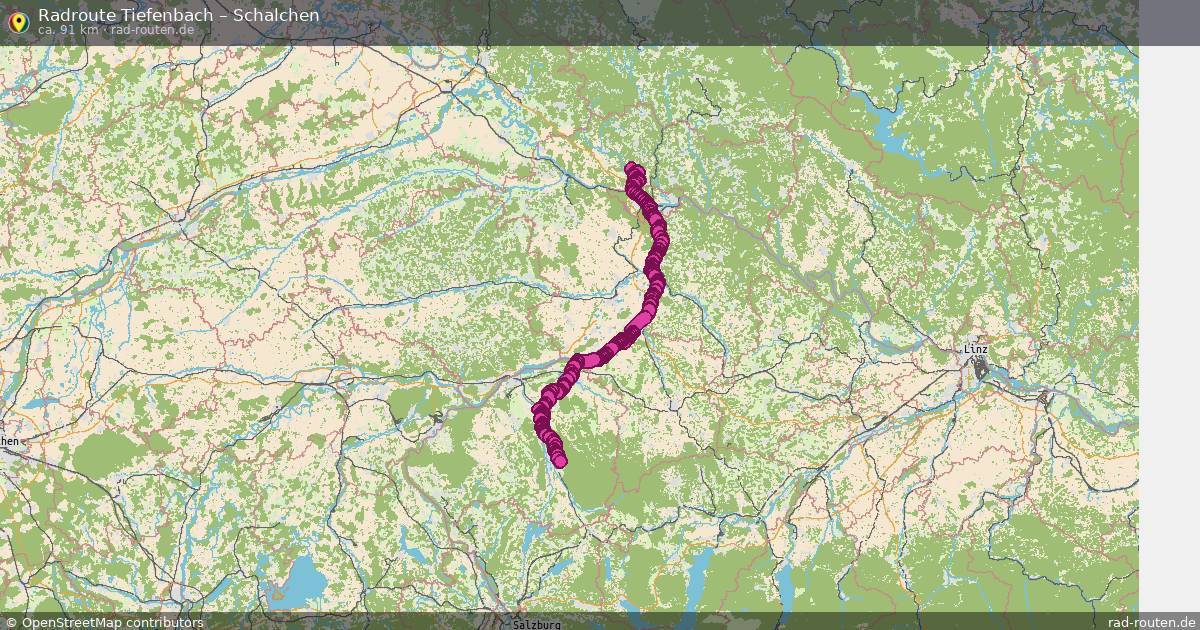Open the OpenStreetMap contributors attribution link
Screen dimensions: 1200x630
tap(113, 622)
